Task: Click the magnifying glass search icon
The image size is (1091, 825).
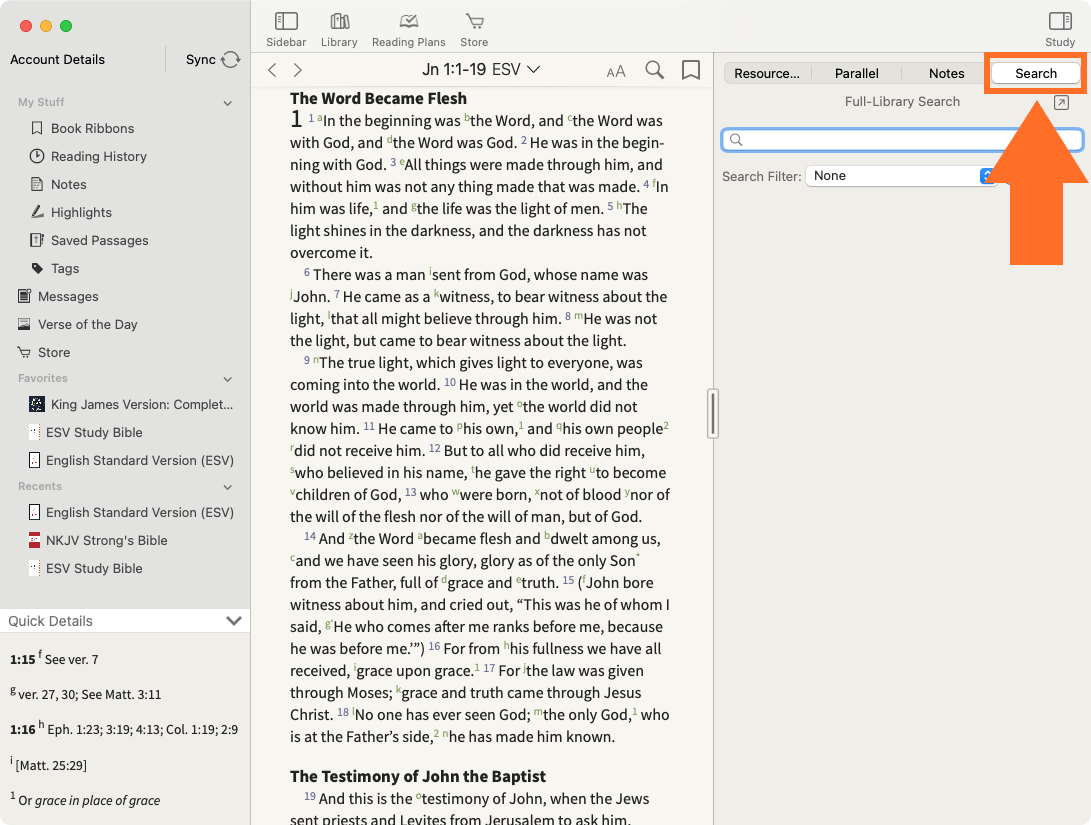Action: (654, 70)
